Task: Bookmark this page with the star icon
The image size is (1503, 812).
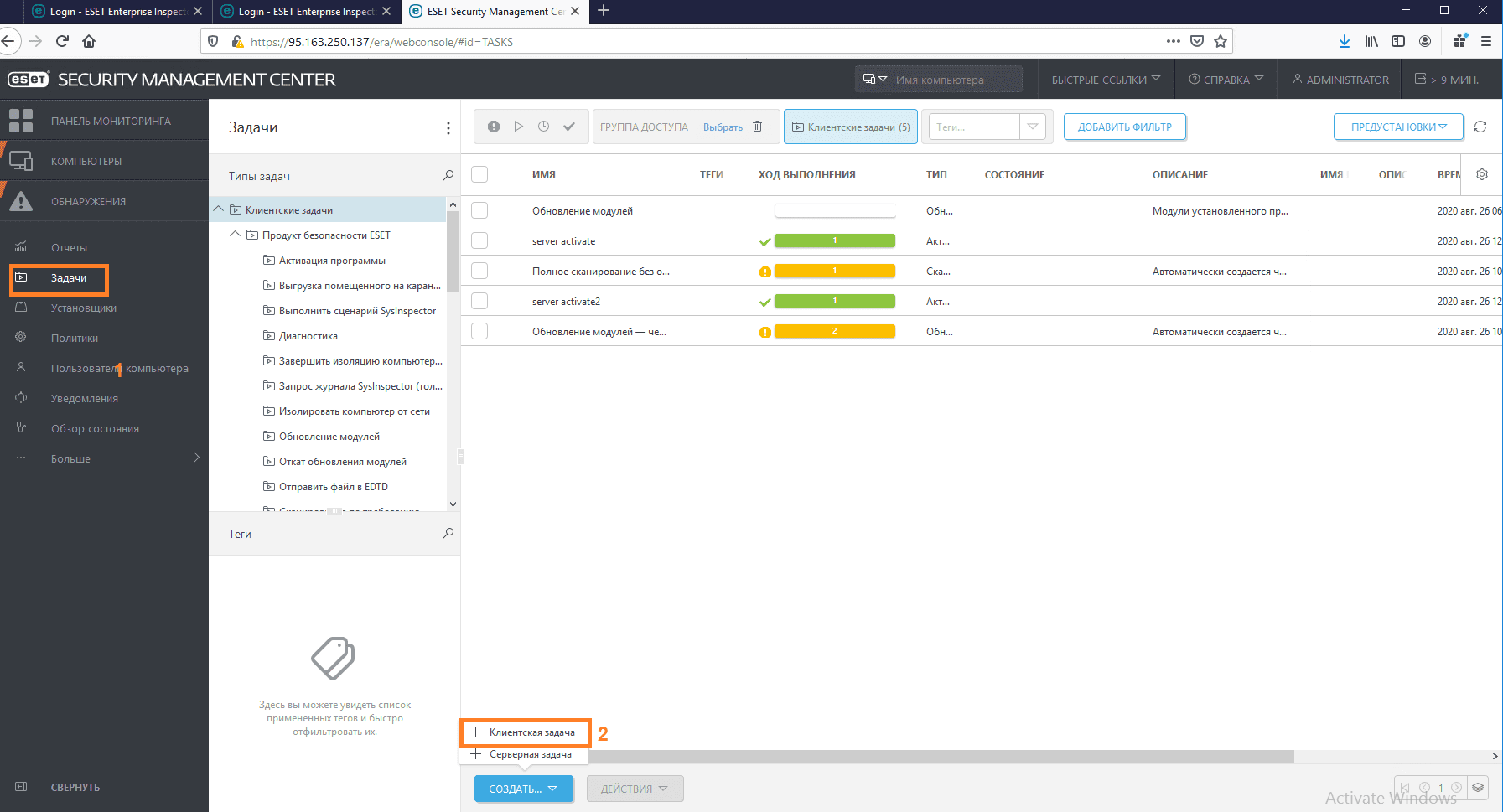Action: pos(1221,41)
